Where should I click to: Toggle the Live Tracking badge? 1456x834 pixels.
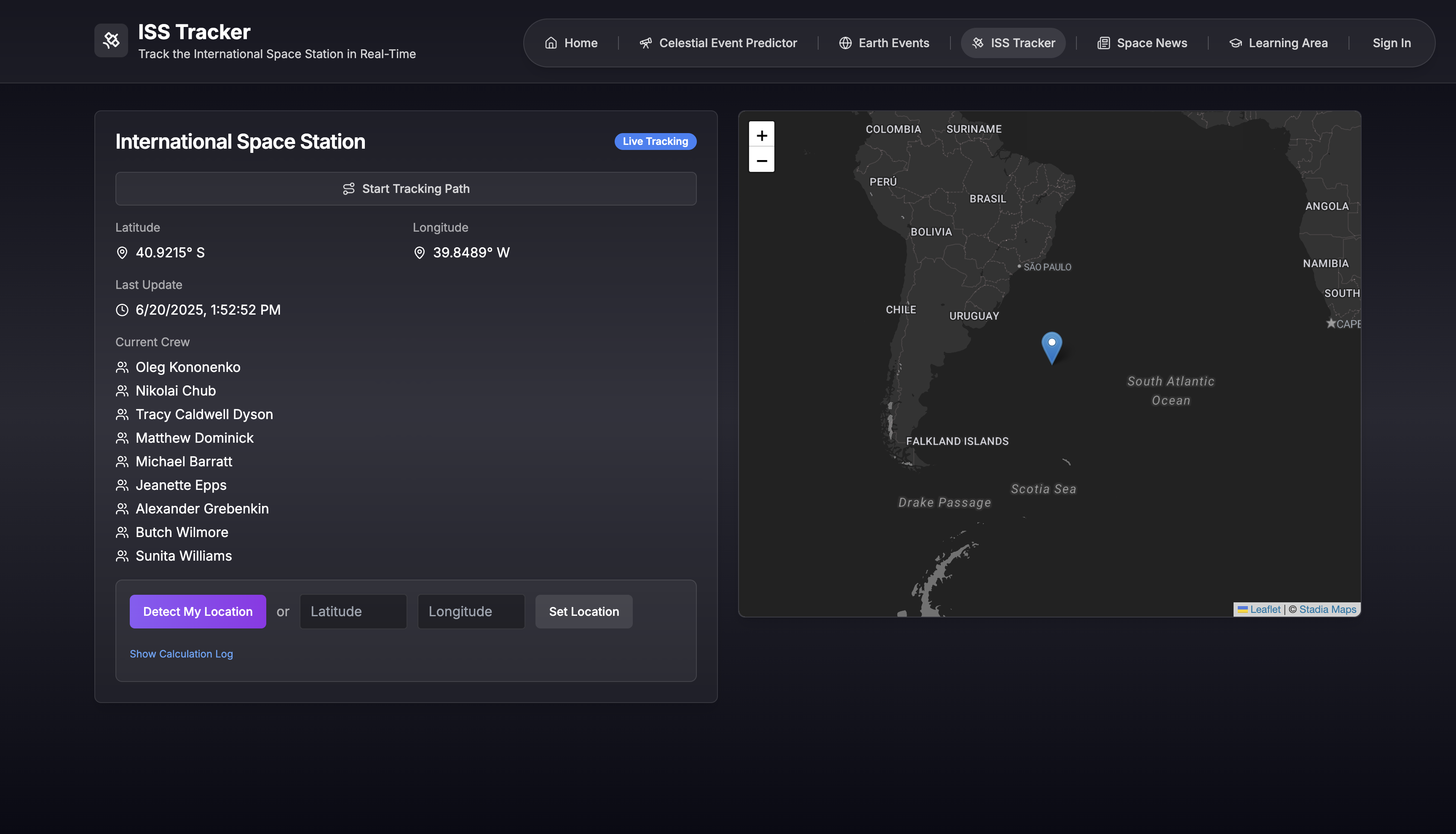[x=655, y=142]
